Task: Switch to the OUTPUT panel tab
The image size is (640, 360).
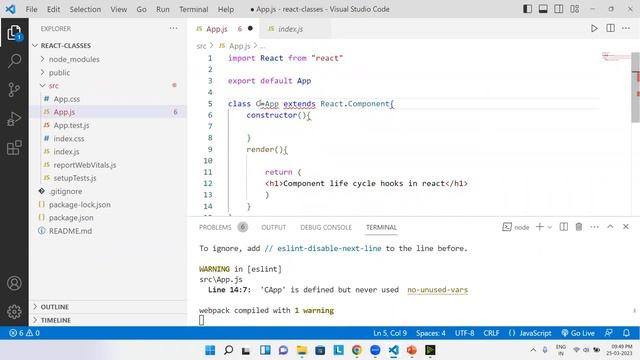Action: (x=273, y=227)
